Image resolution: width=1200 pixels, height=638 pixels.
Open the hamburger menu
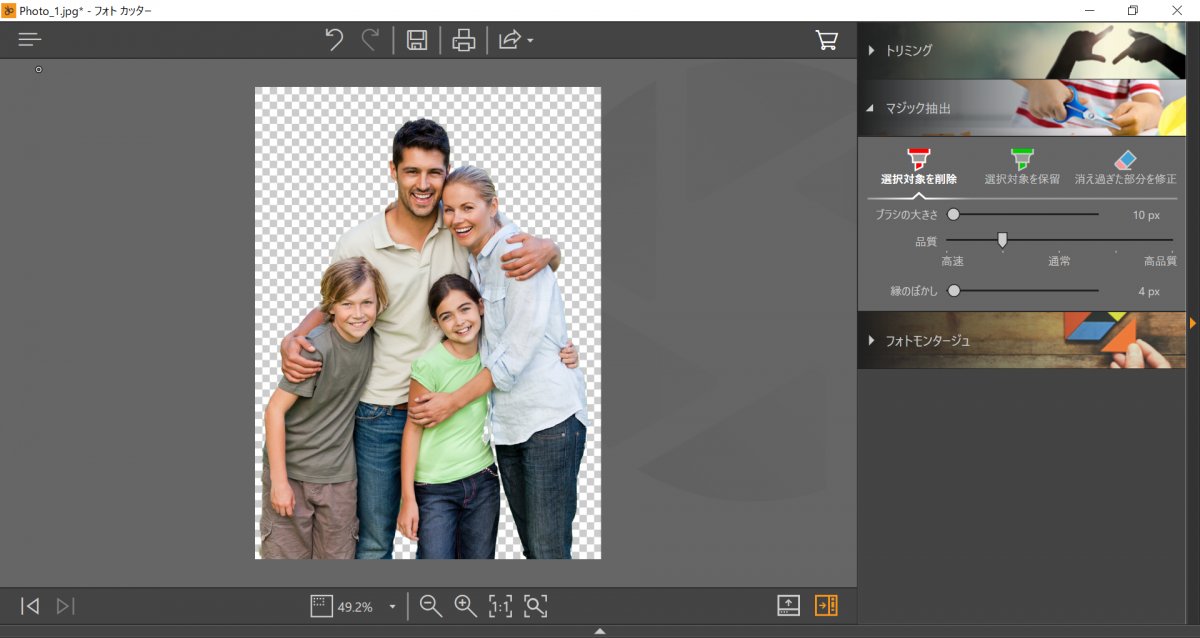(30, 40)
